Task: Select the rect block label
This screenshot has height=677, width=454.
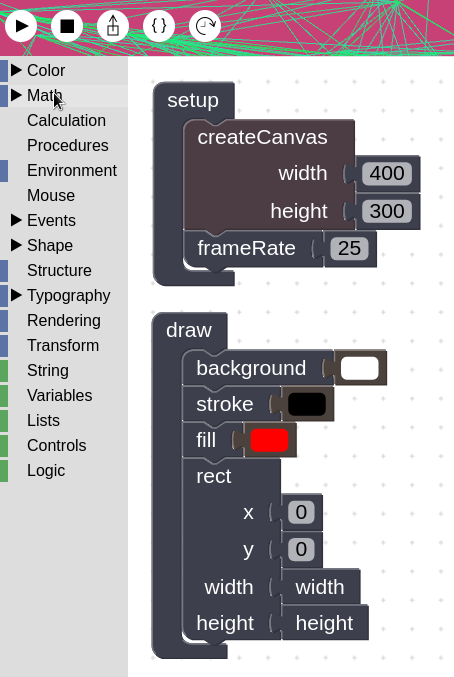Action: pyautogui.click(x=214, y=476)
